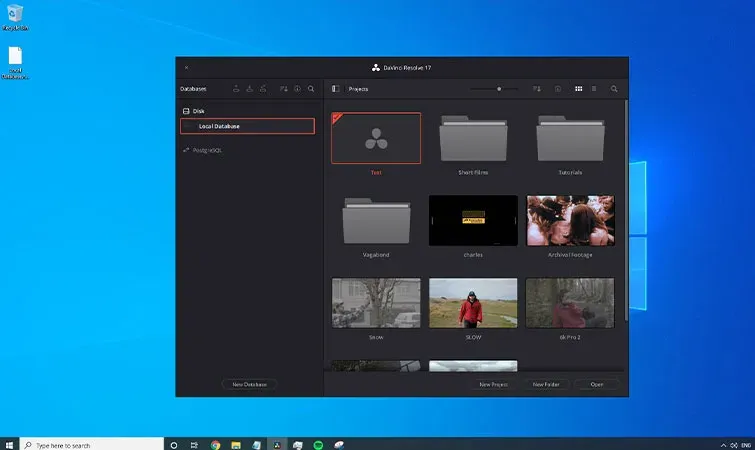
Task: Open database sort options
Action: pyautogui.click(x=284, y=89)
